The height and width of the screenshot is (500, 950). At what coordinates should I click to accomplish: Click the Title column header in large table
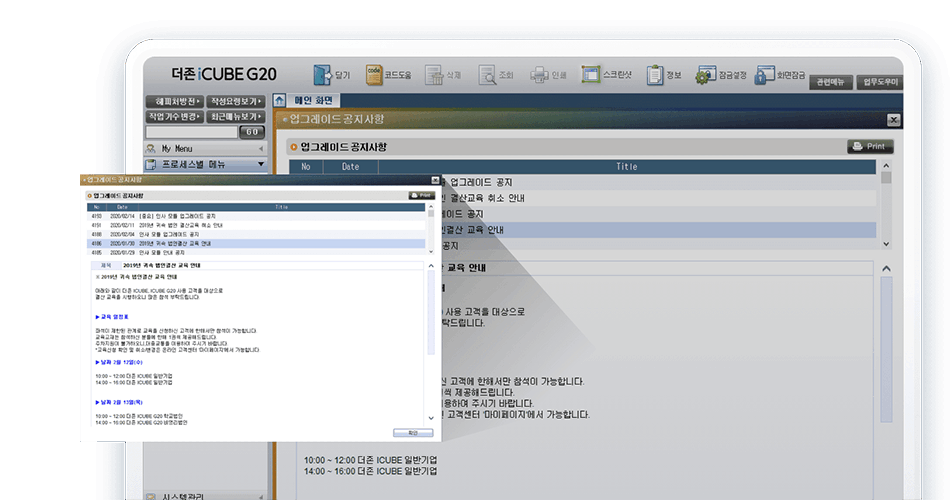point(626,167)
